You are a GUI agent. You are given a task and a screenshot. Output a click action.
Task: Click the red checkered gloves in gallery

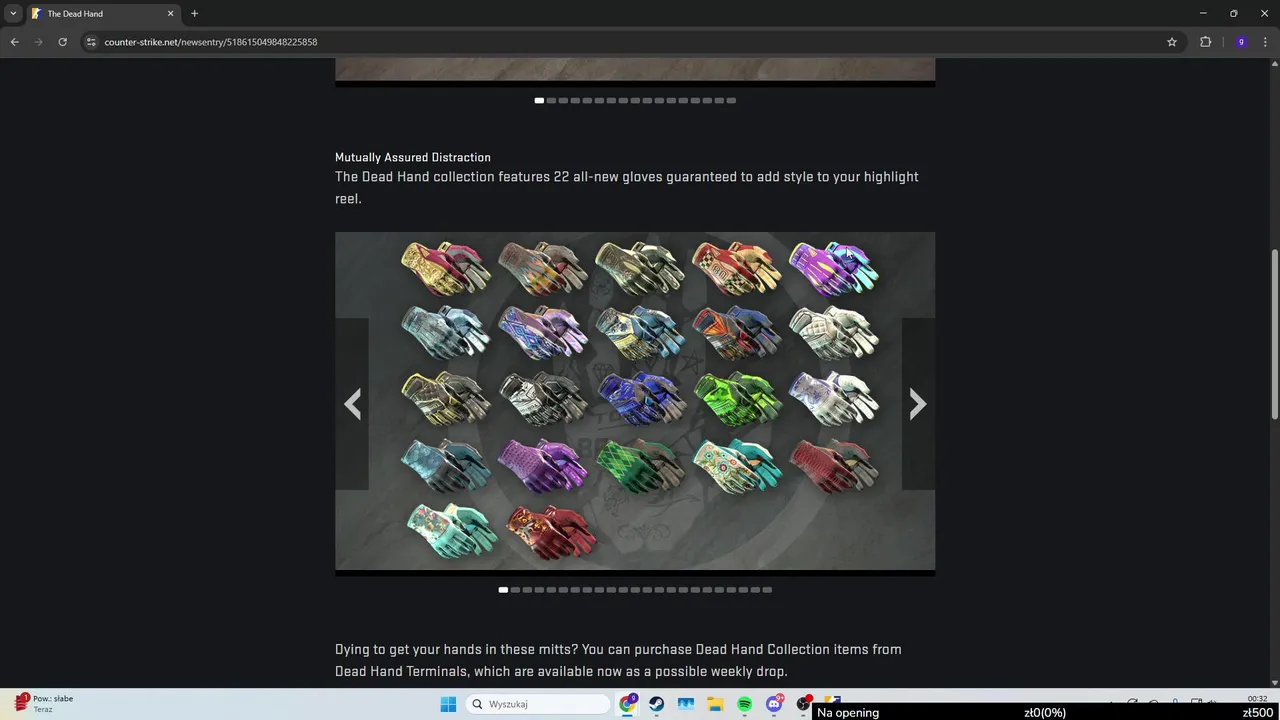pos(737,268)
